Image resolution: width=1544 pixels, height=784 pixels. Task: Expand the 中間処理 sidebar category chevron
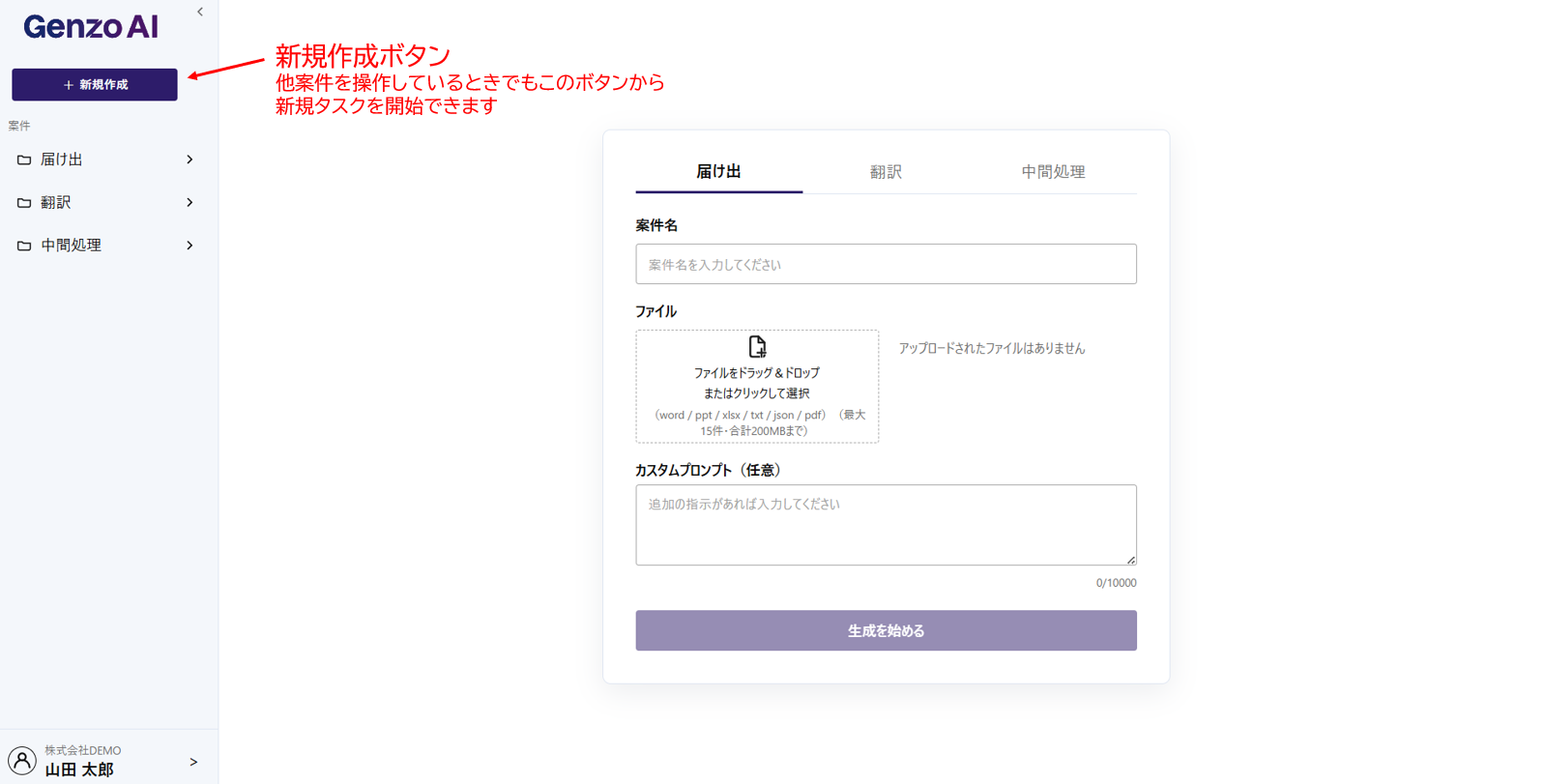point(189,246)
